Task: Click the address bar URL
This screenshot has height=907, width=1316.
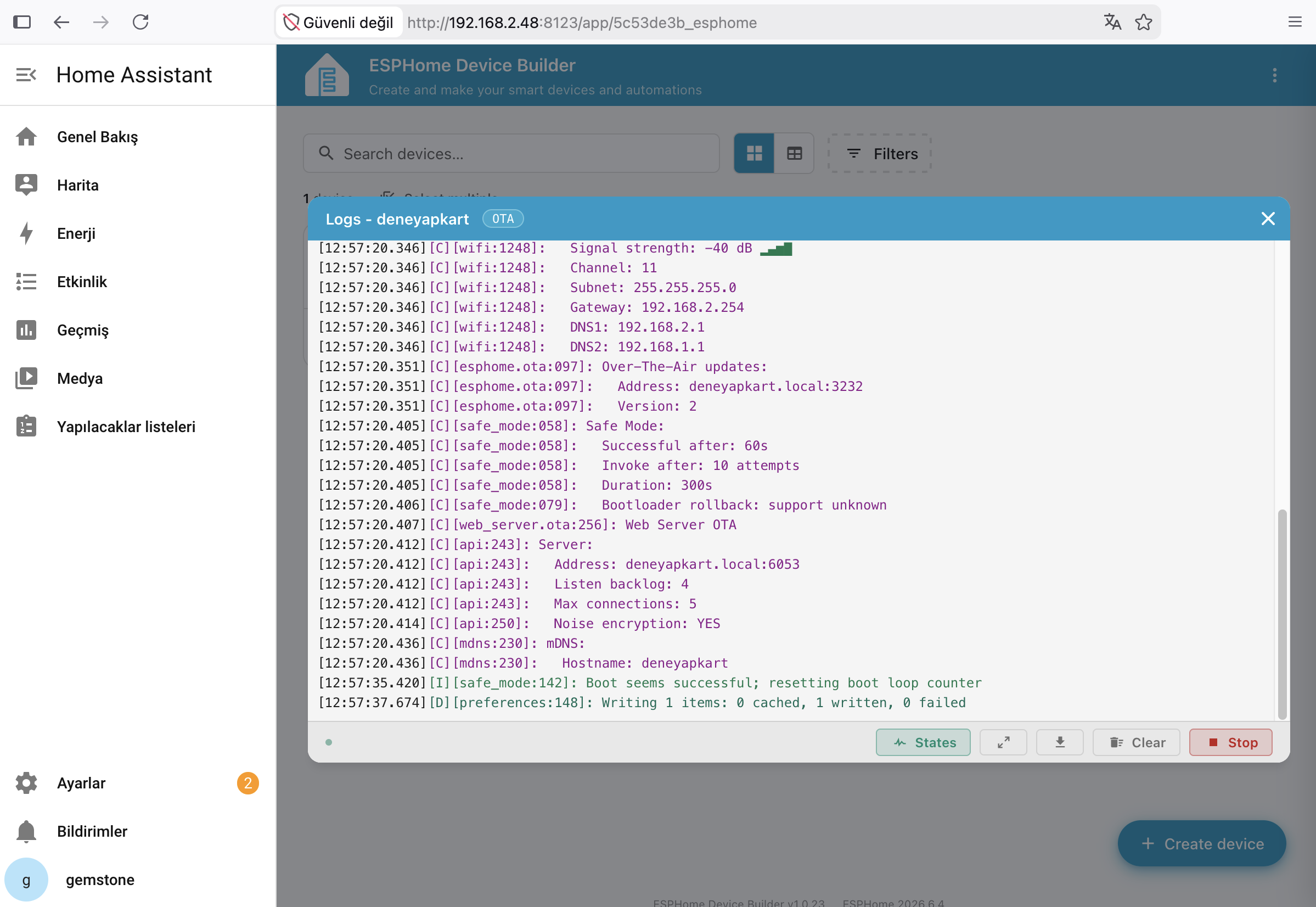Action: click(x=582, y=23)
